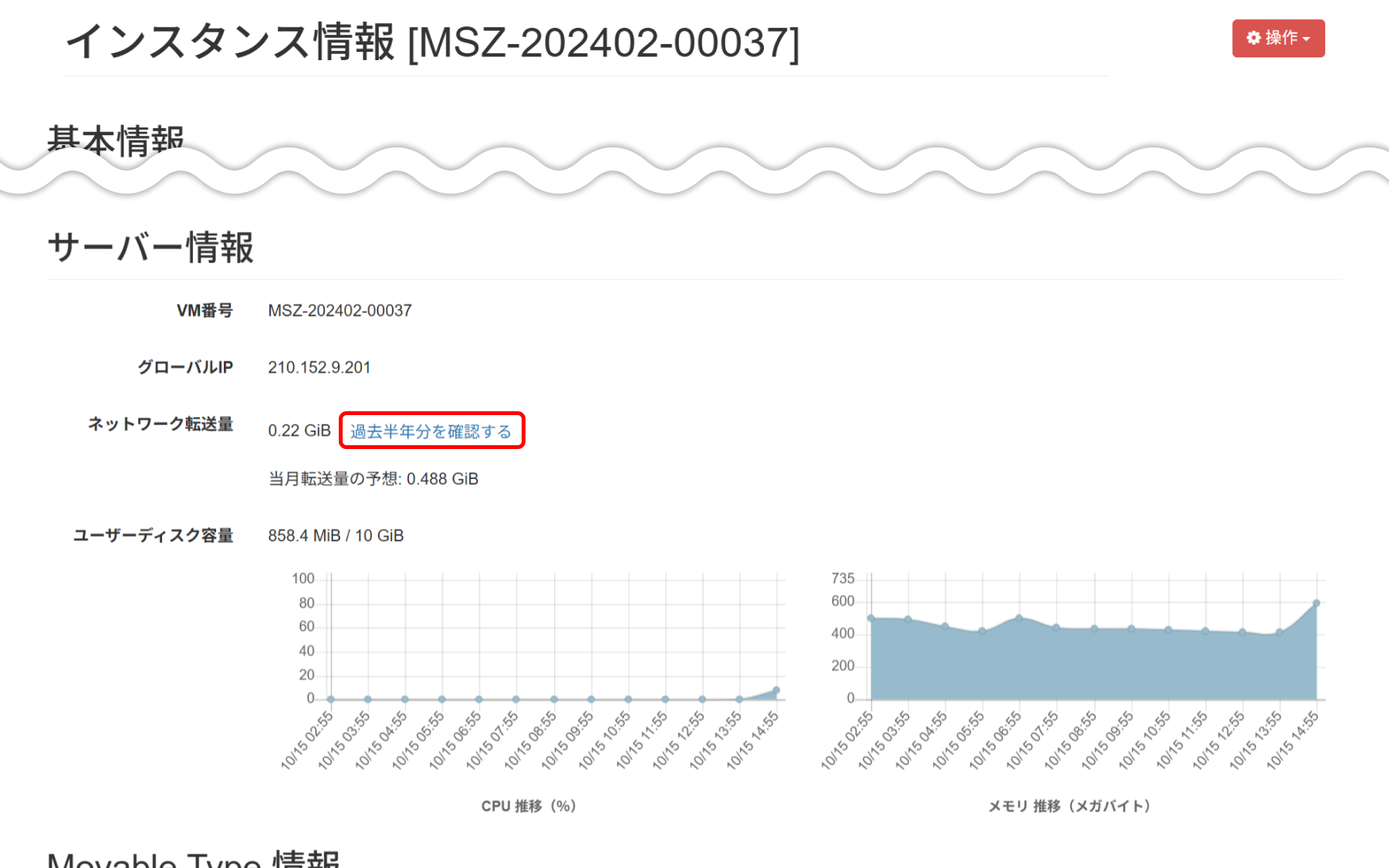Click the ユーザーディスク容量 label

click(x=153, y=535)
